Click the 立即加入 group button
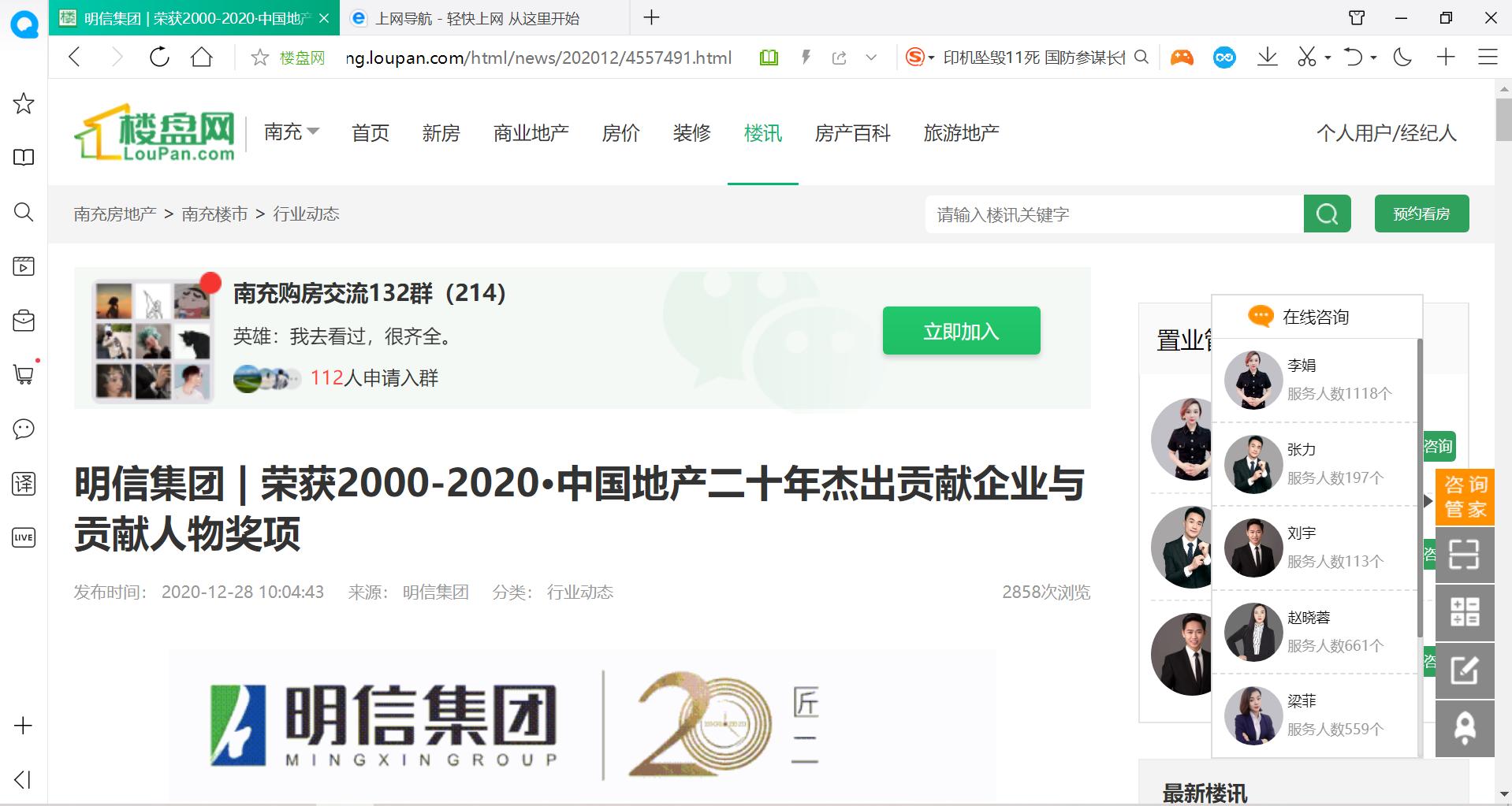Viewport: 1512px width, 806px height. [962, 331]
